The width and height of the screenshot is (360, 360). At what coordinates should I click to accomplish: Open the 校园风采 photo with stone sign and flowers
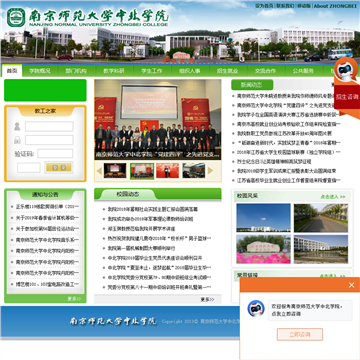tap(263, 249)
